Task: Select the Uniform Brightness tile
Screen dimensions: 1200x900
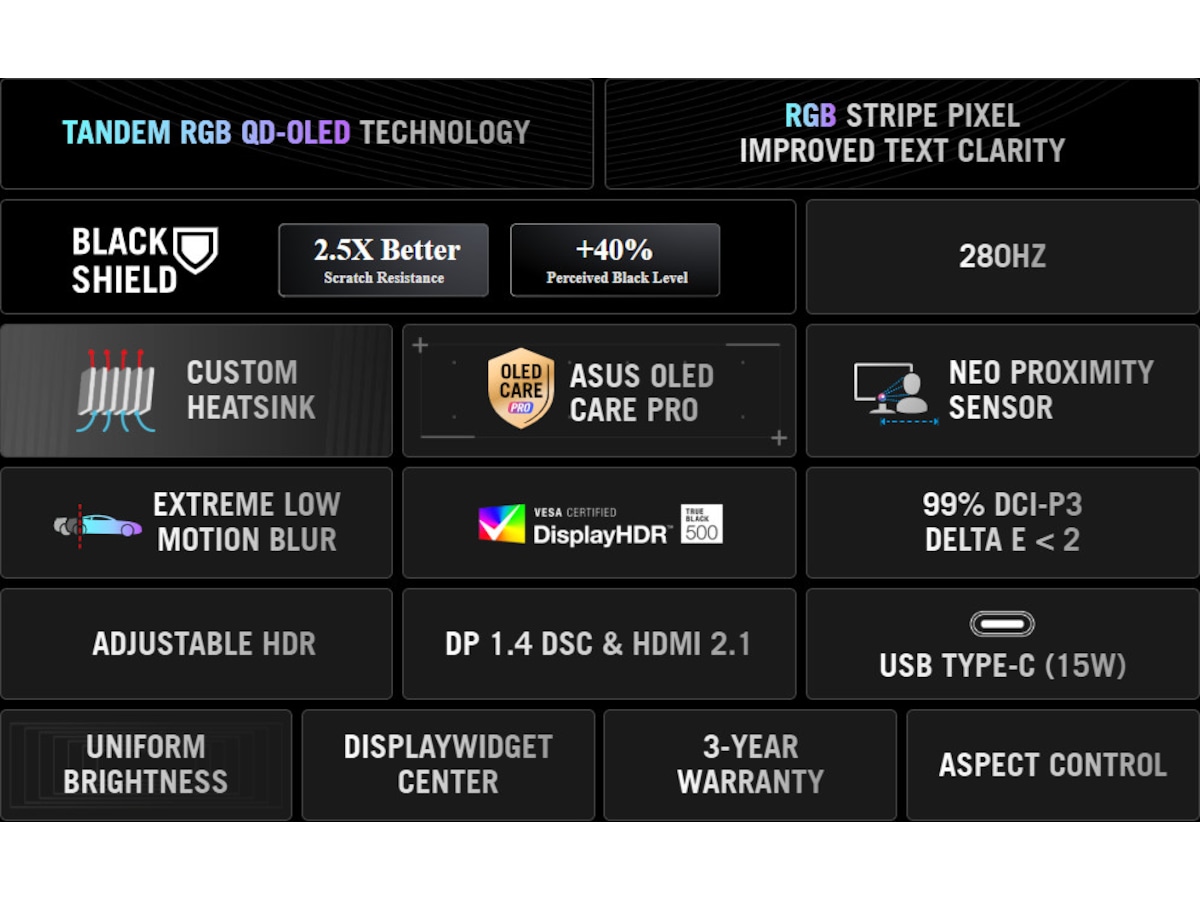Action: [146, 765]
